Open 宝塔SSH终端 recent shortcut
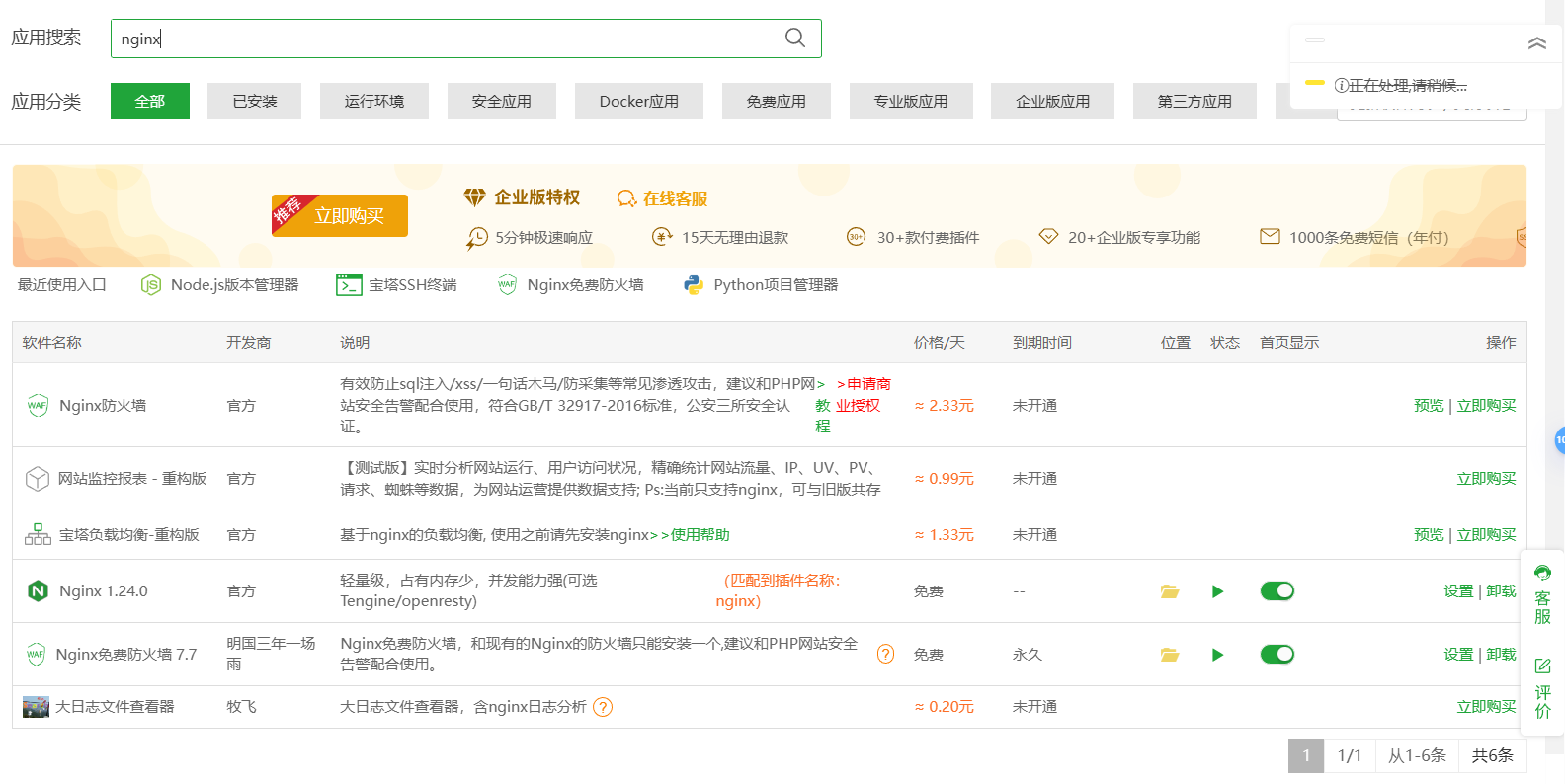Image resolution: width=1565 pixels, height=784 pixels. (x=397, y=285)
